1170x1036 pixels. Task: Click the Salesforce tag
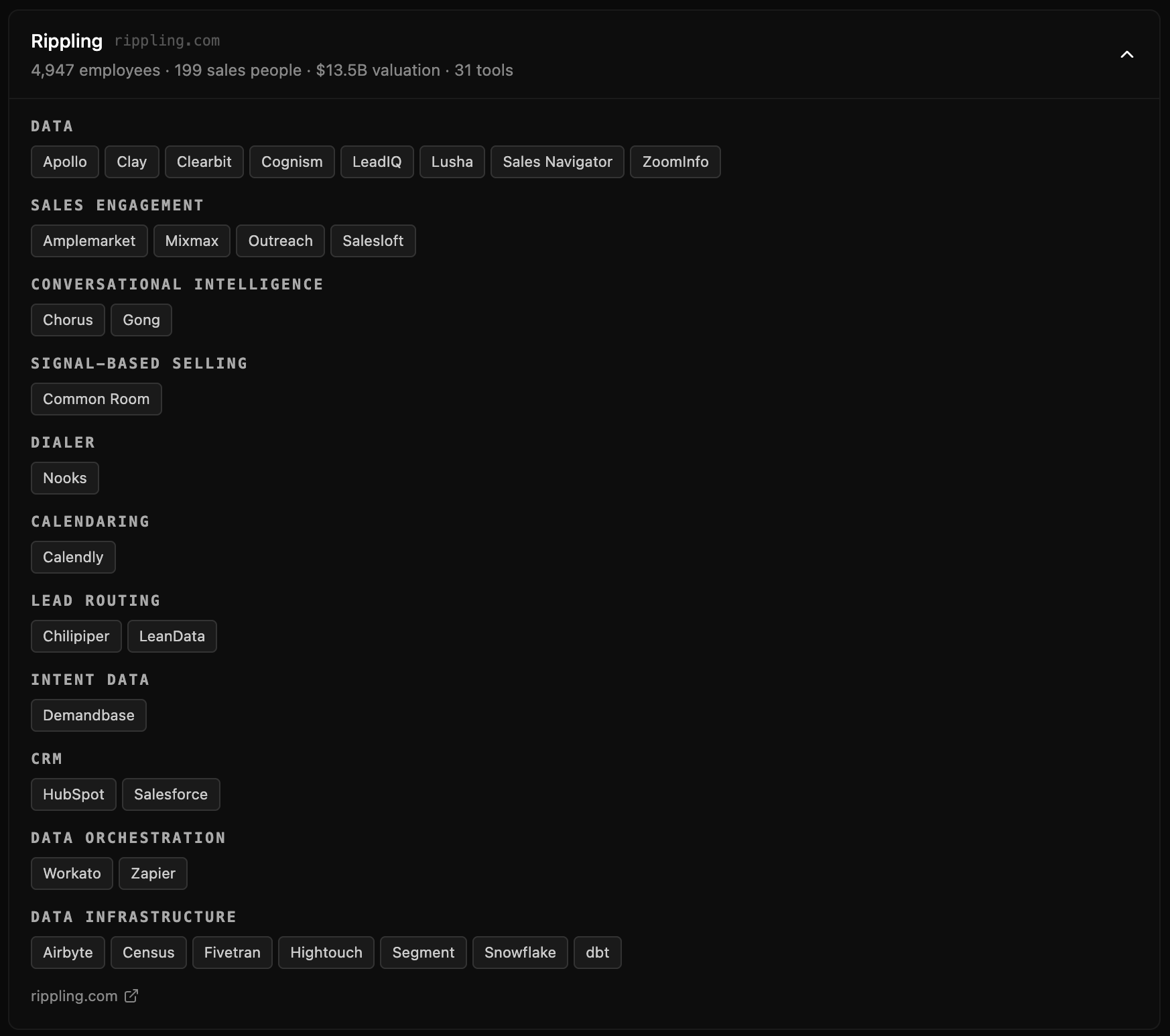(x=171, y=794)
